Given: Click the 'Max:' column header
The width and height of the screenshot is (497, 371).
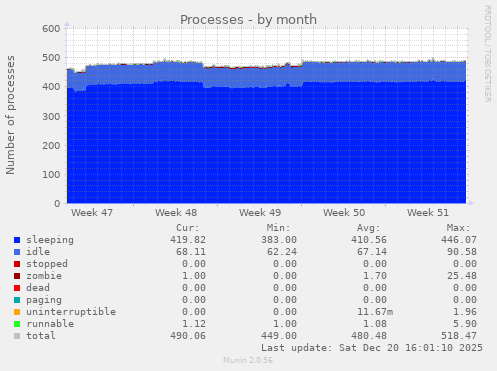Looking at the screenshot, I should (458, 228).
